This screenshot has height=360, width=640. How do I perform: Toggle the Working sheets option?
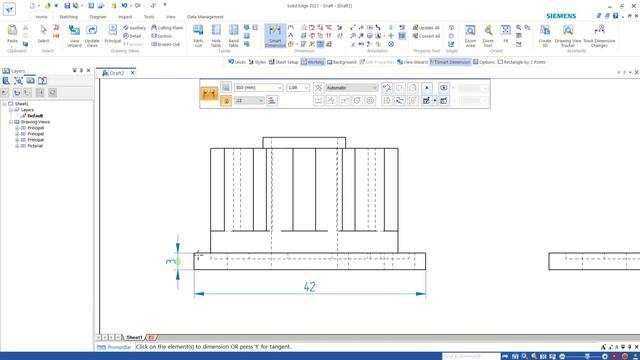[313, 62]
